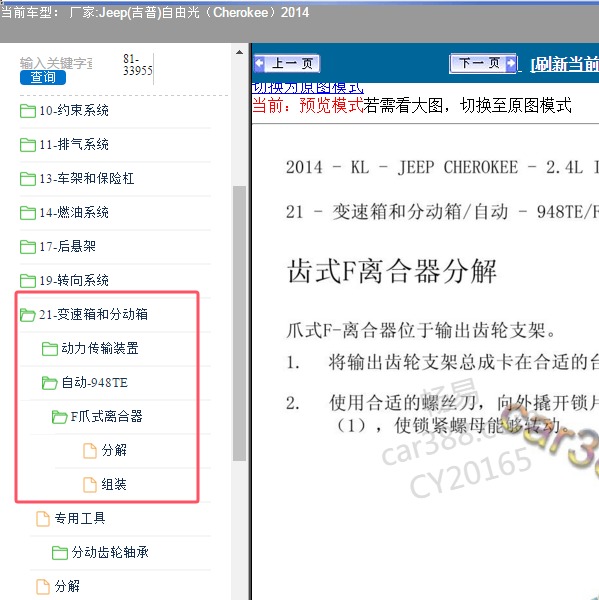Screen dimensions: 599x600
Task: Open 专用工具 page
Action: [80, 518]
